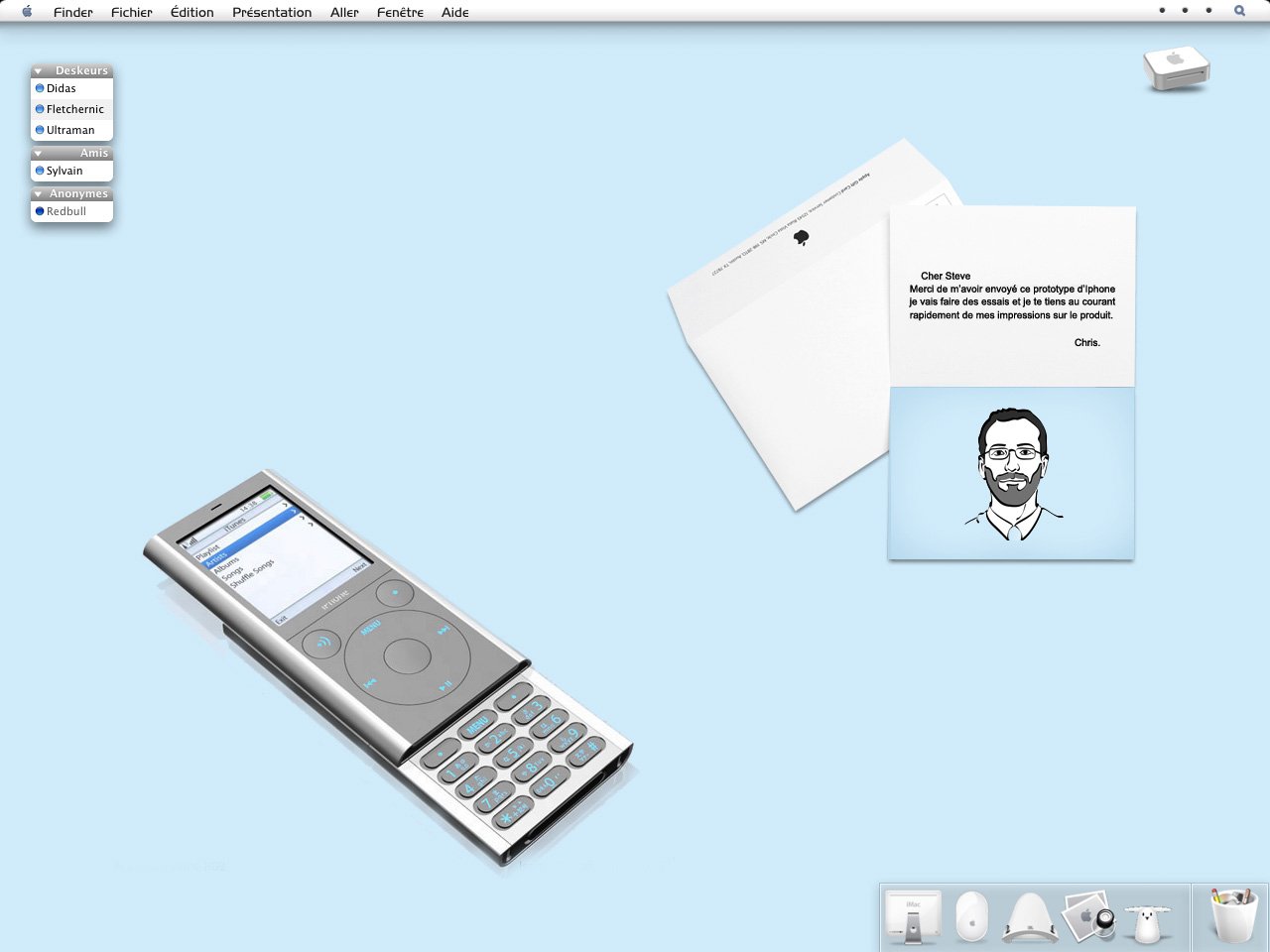Click the JBL speaker icon in Dock
Viewport: 1270px width, 952px height.
(1030, 917)
